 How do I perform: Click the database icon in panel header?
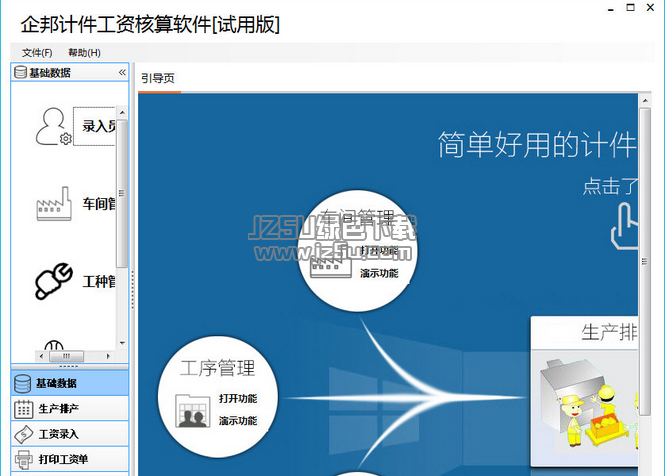tap(20, 72)
